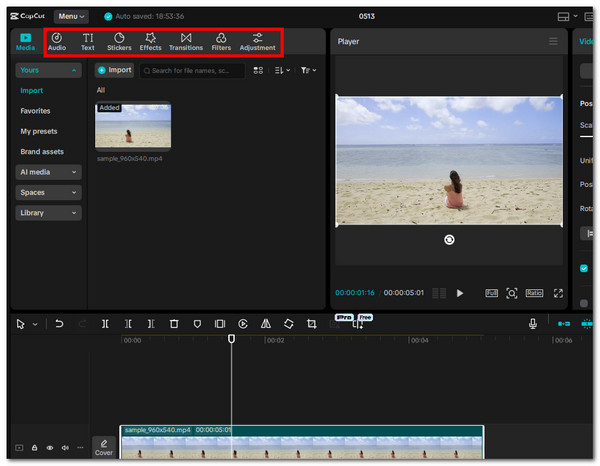The width and height of the screenshot is (600, 466).
Task: Click the current timecode 00:00:01:16
Action: pos(355,293)
